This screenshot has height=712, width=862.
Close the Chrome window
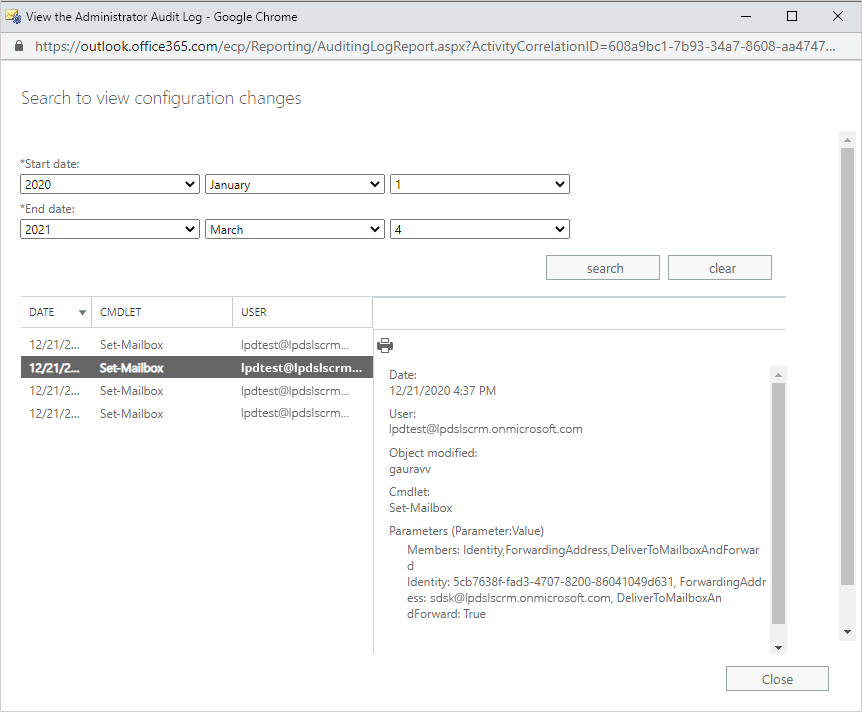click(838, 16)
